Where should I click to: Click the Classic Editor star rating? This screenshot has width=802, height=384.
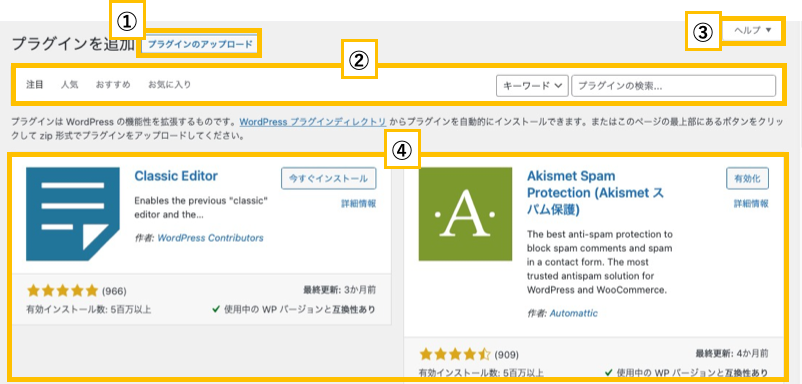62,291
